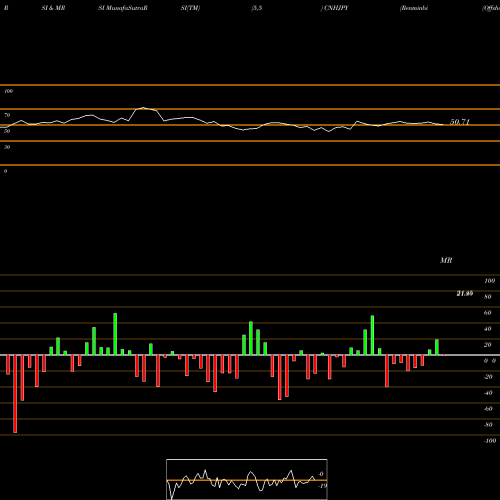Screen dimensions: 500x500
Task: Click the RSI current value '50.71'
Action: [x=460, y=122]
